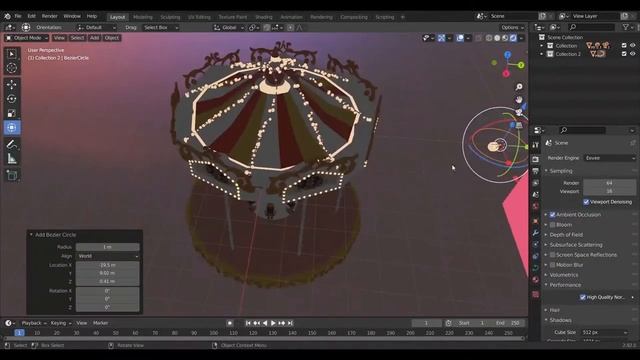Exclude Collection 2 using its checkbox
640x360 pixels.
624,54
